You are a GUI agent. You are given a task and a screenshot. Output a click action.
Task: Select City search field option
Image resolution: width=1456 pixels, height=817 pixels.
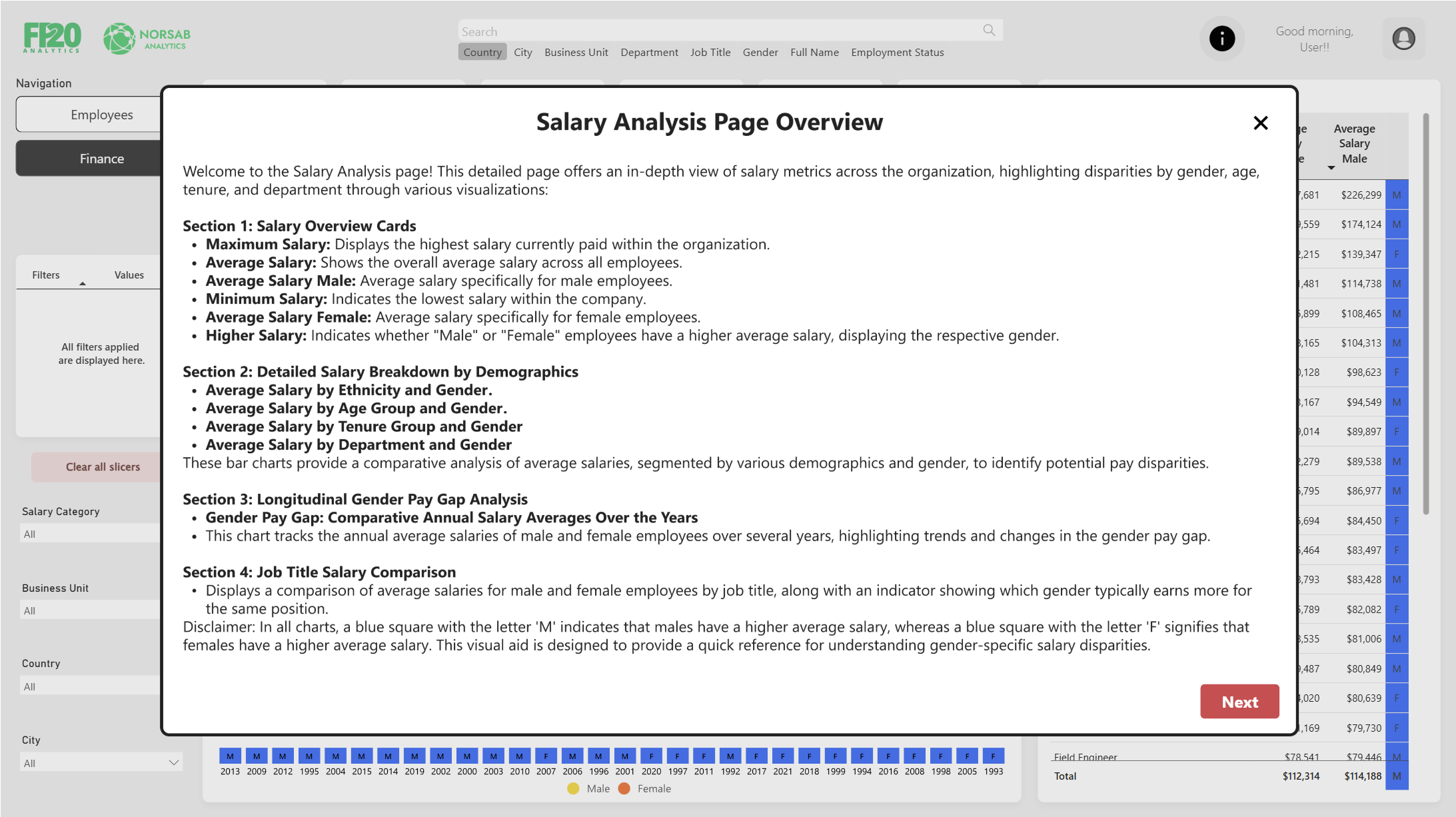[x=522, y=52]
